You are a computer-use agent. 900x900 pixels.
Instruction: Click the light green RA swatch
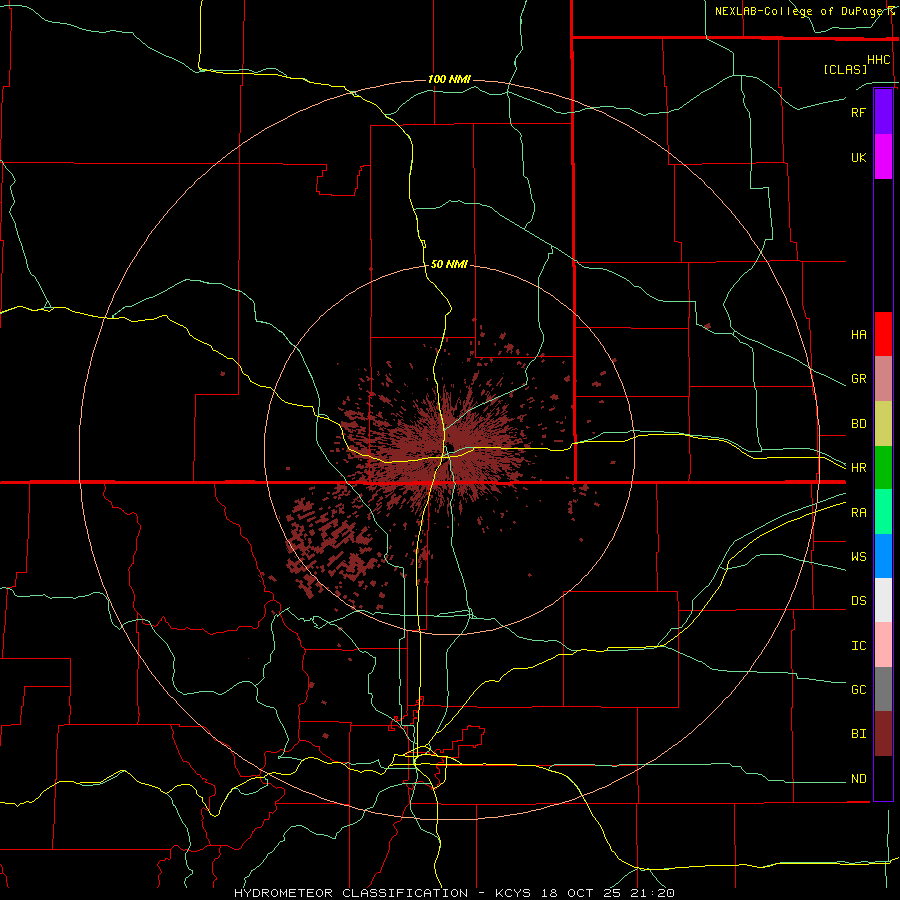883,512
